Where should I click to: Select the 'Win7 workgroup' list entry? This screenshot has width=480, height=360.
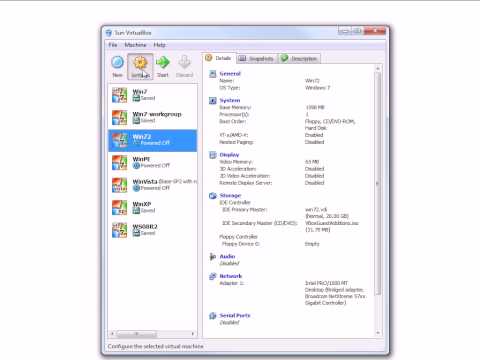(x=153, y=117)
